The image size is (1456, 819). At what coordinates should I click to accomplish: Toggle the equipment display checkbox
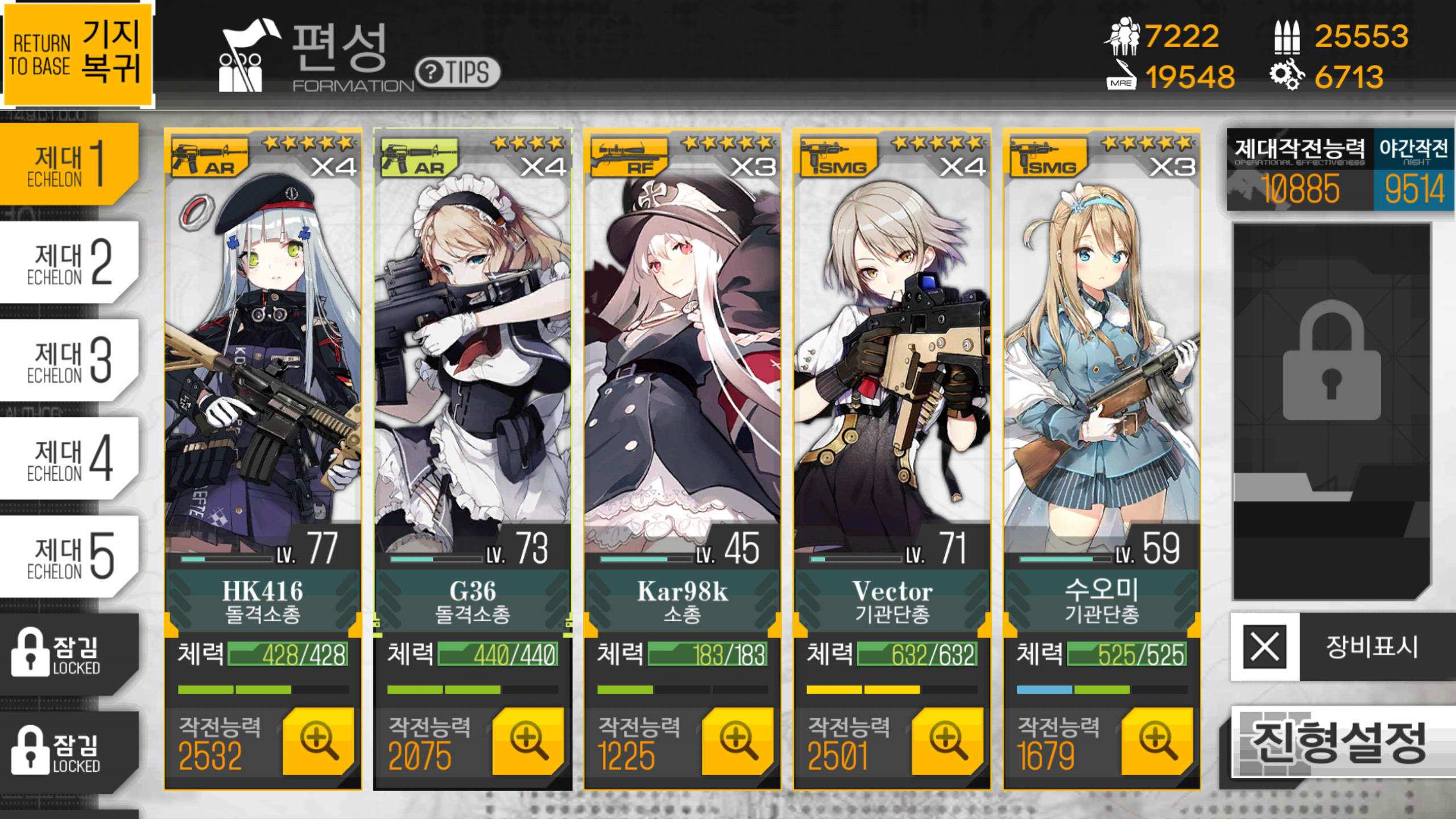[1265, 647]
